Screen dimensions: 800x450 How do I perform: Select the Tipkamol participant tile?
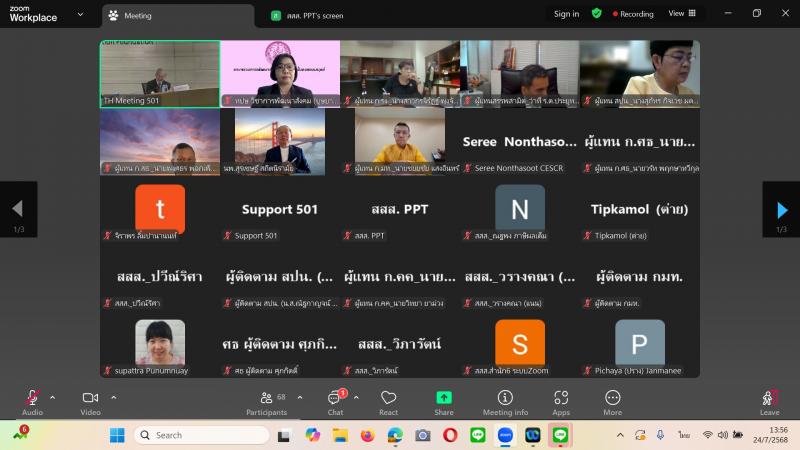pos(640,209)
